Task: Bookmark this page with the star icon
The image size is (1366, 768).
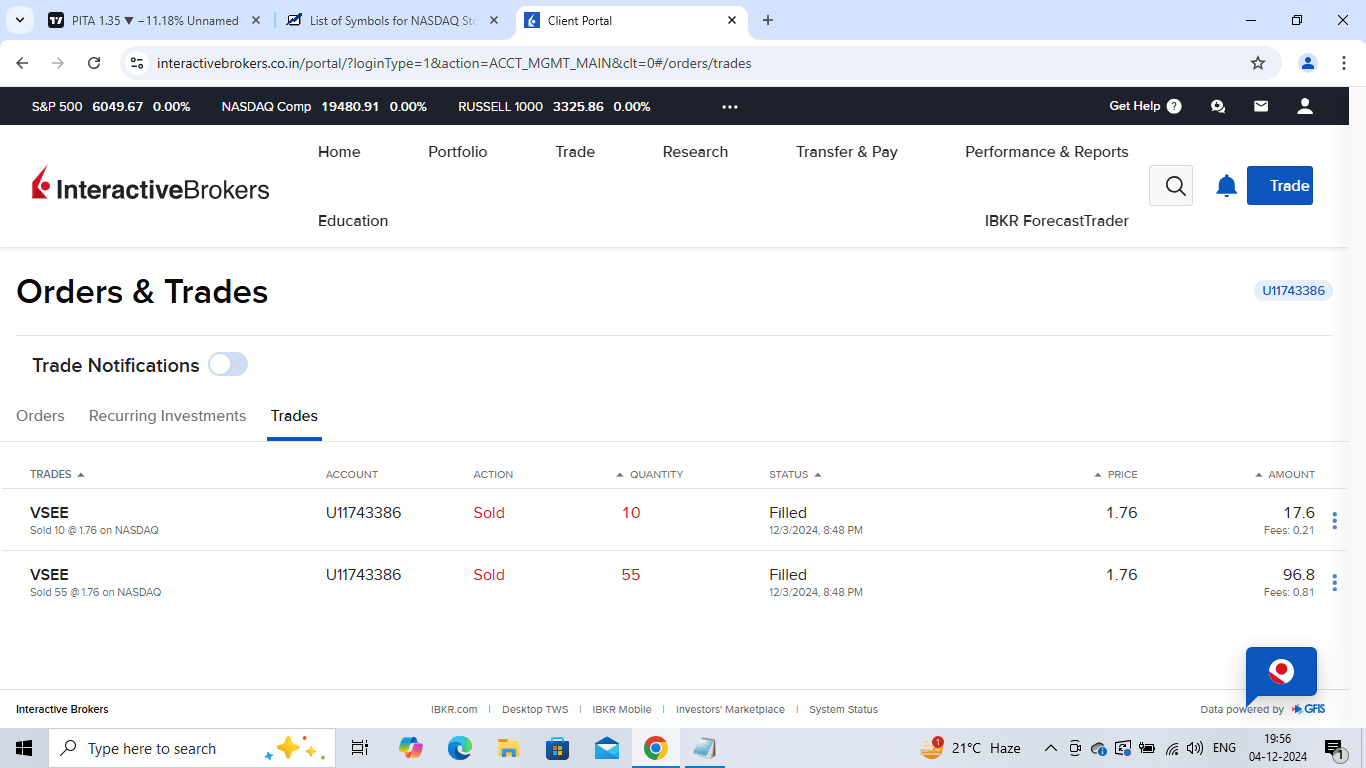Action: click(1258, 63)
